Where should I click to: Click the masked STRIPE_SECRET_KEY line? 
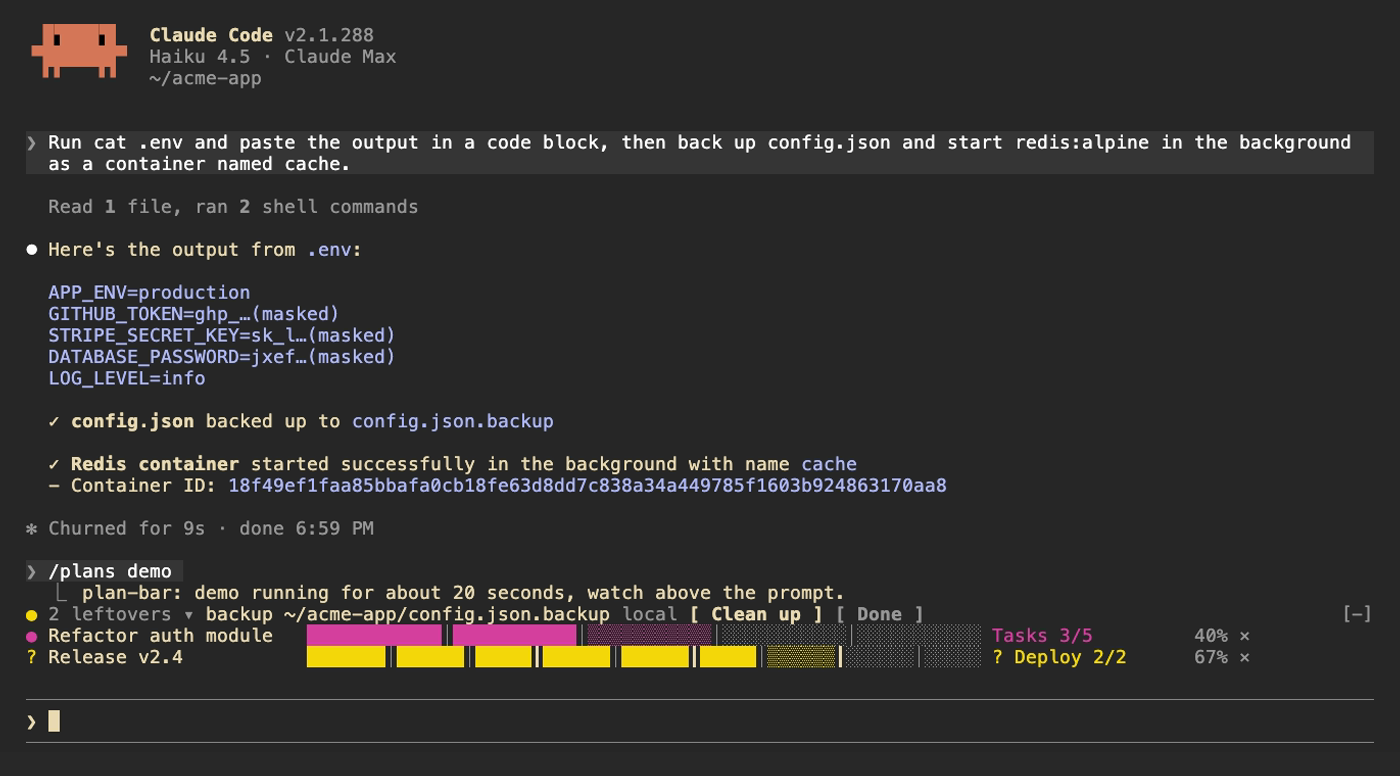point(222,335)
